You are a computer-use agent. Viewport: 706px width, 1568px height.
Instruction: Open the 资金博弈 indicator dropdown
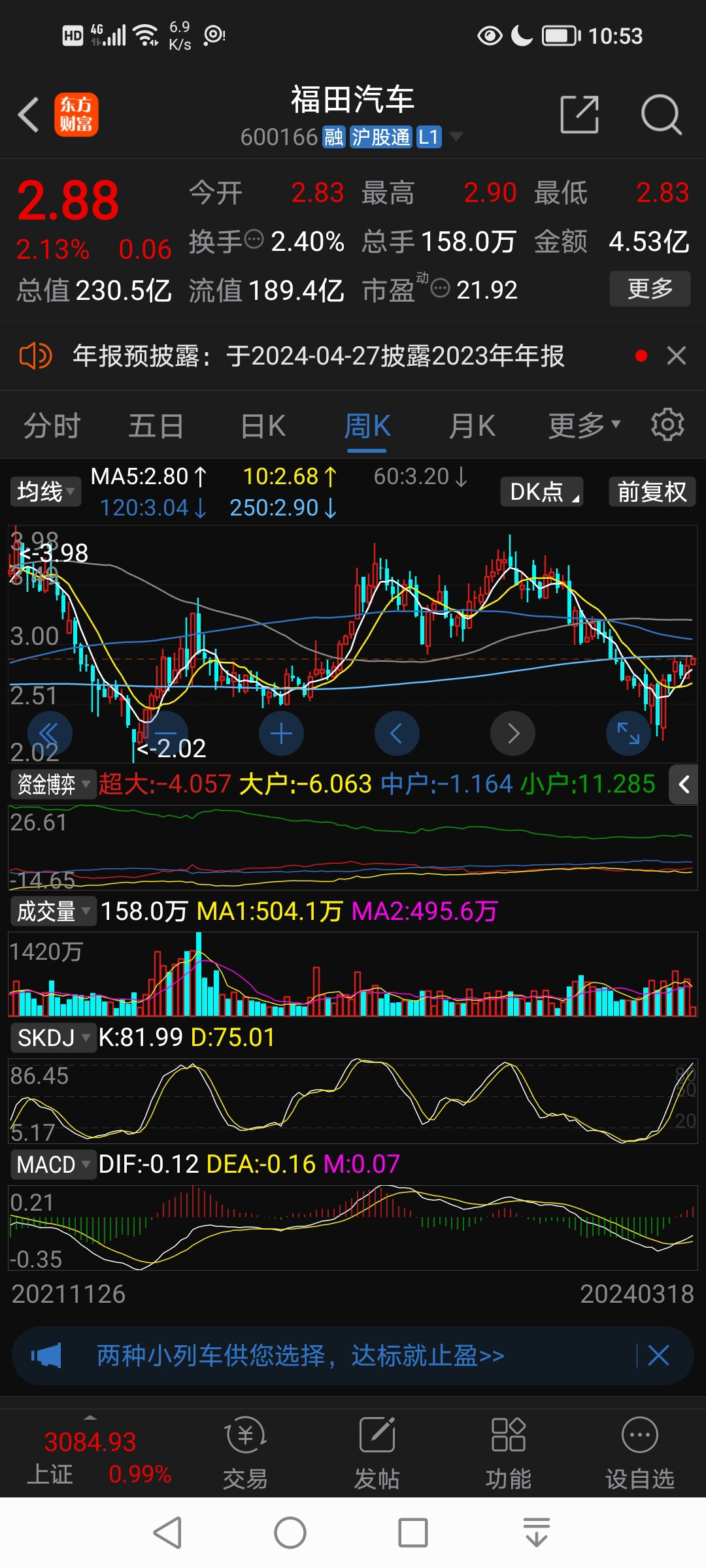point(53,784)
